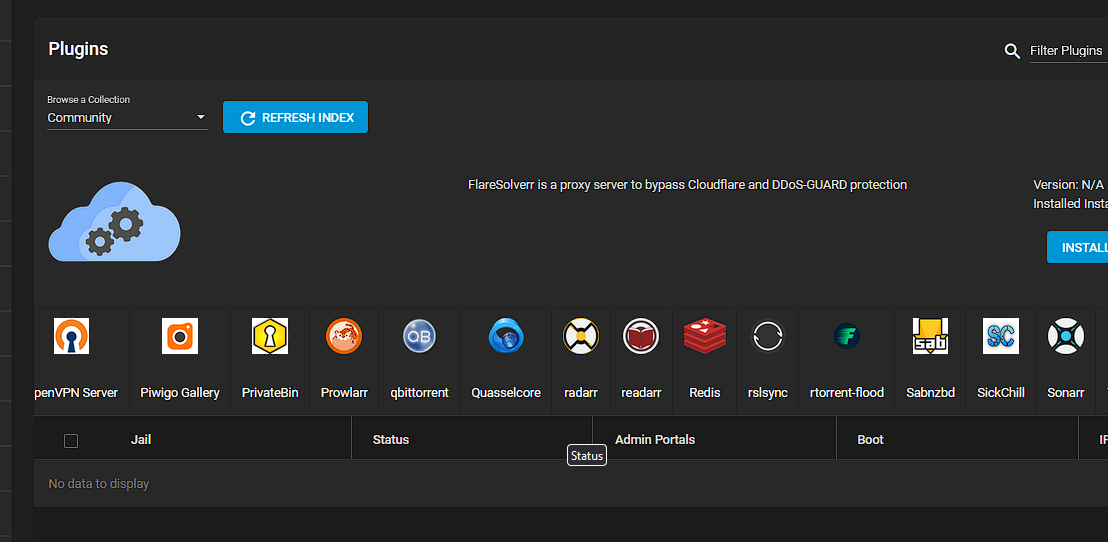Tick the select-all jails checkbox
Viewport: 1108px width, 542px height.
[x=71, y=441]
